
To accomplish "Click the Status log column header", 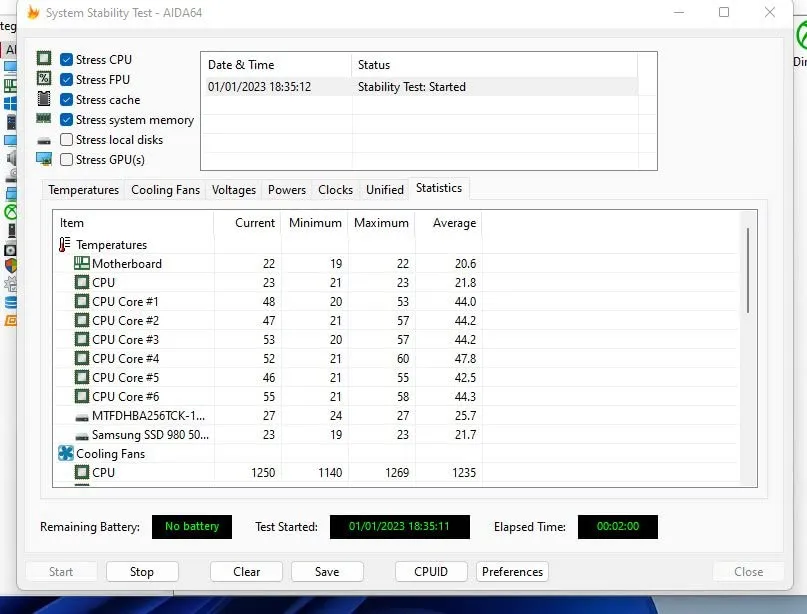I will pyautogui.click(x=494, y=65).
